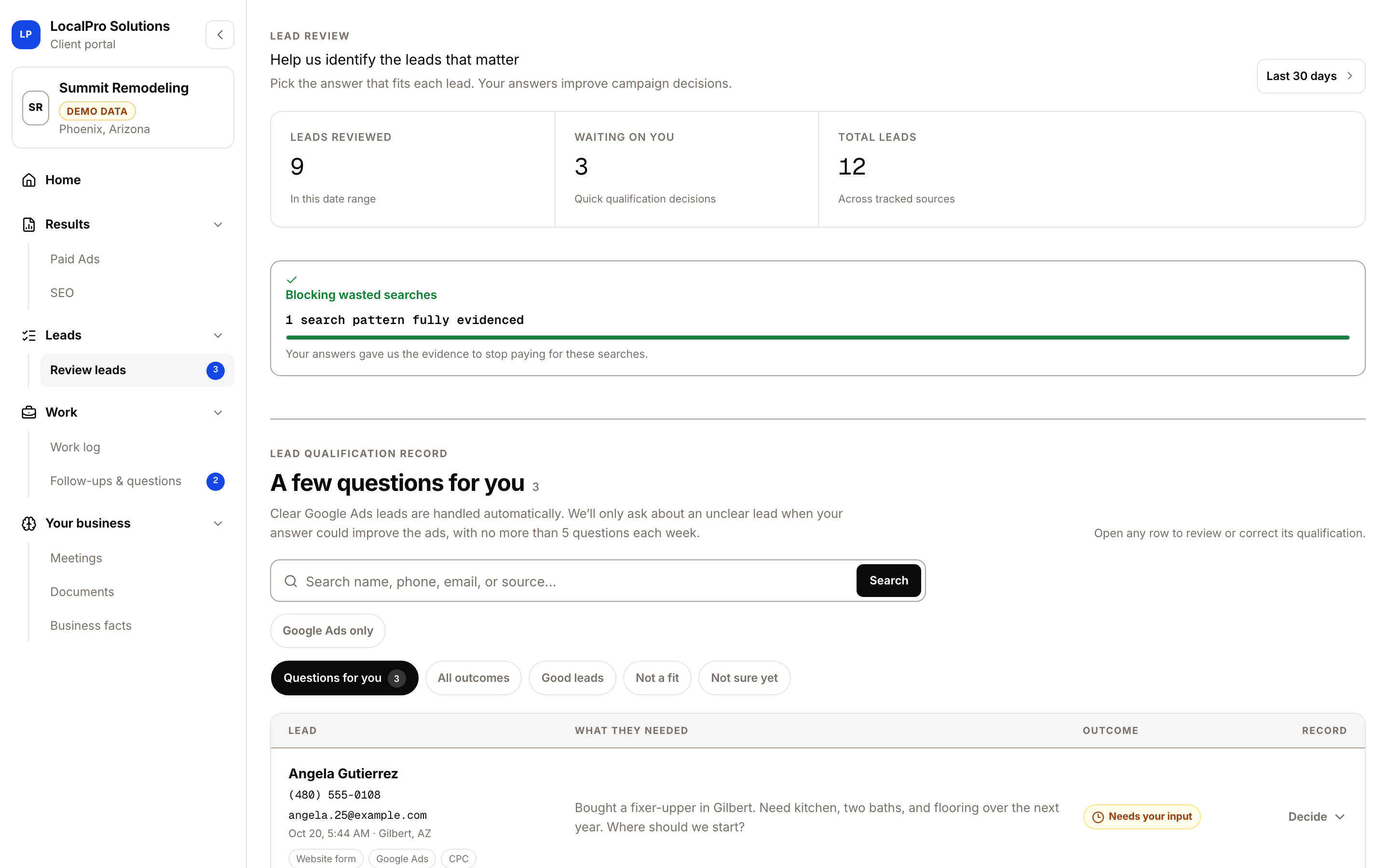Screen dimensions: 1389x868
Task: Open Review leads in the sidebar
Action: tap(137, 370)
